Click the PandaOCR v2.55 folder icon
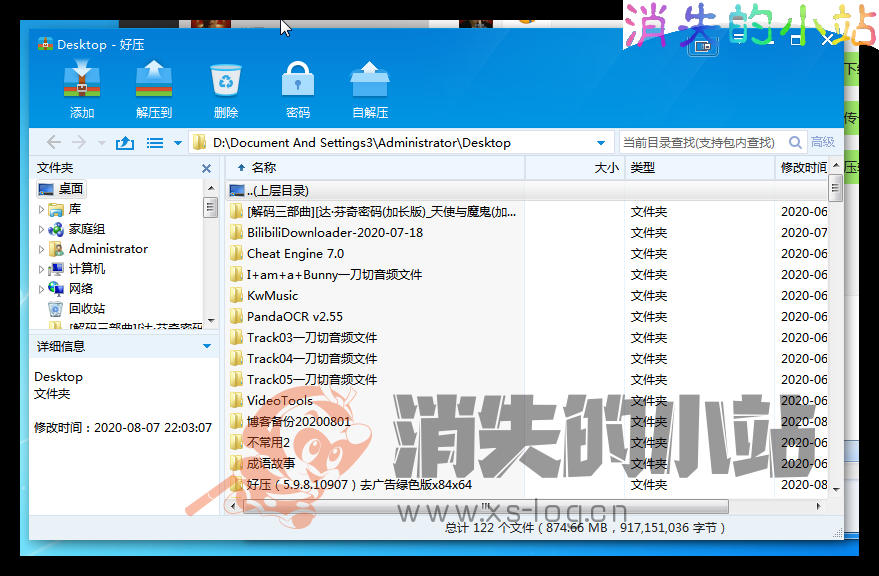This screenshot has width=879, height=576. [x=236, y=316]
